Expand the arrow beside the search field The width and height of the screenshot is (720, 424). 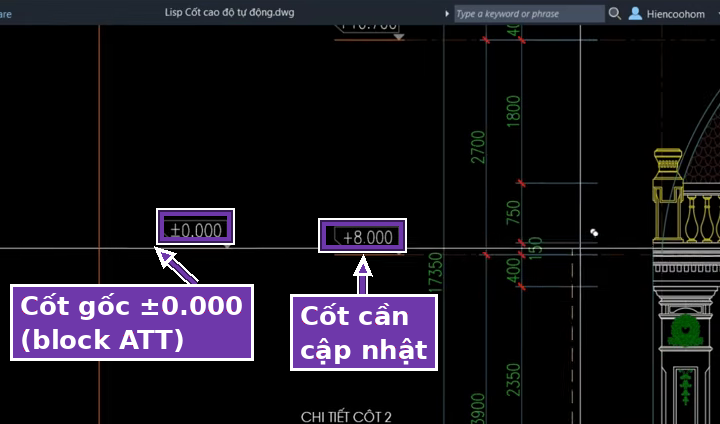click(447, 14)
